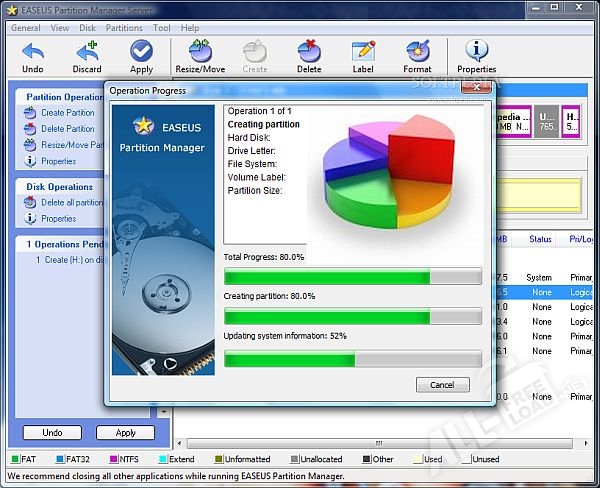Open the Tool menu
600x488 pixels.
(x=162, y=28)
